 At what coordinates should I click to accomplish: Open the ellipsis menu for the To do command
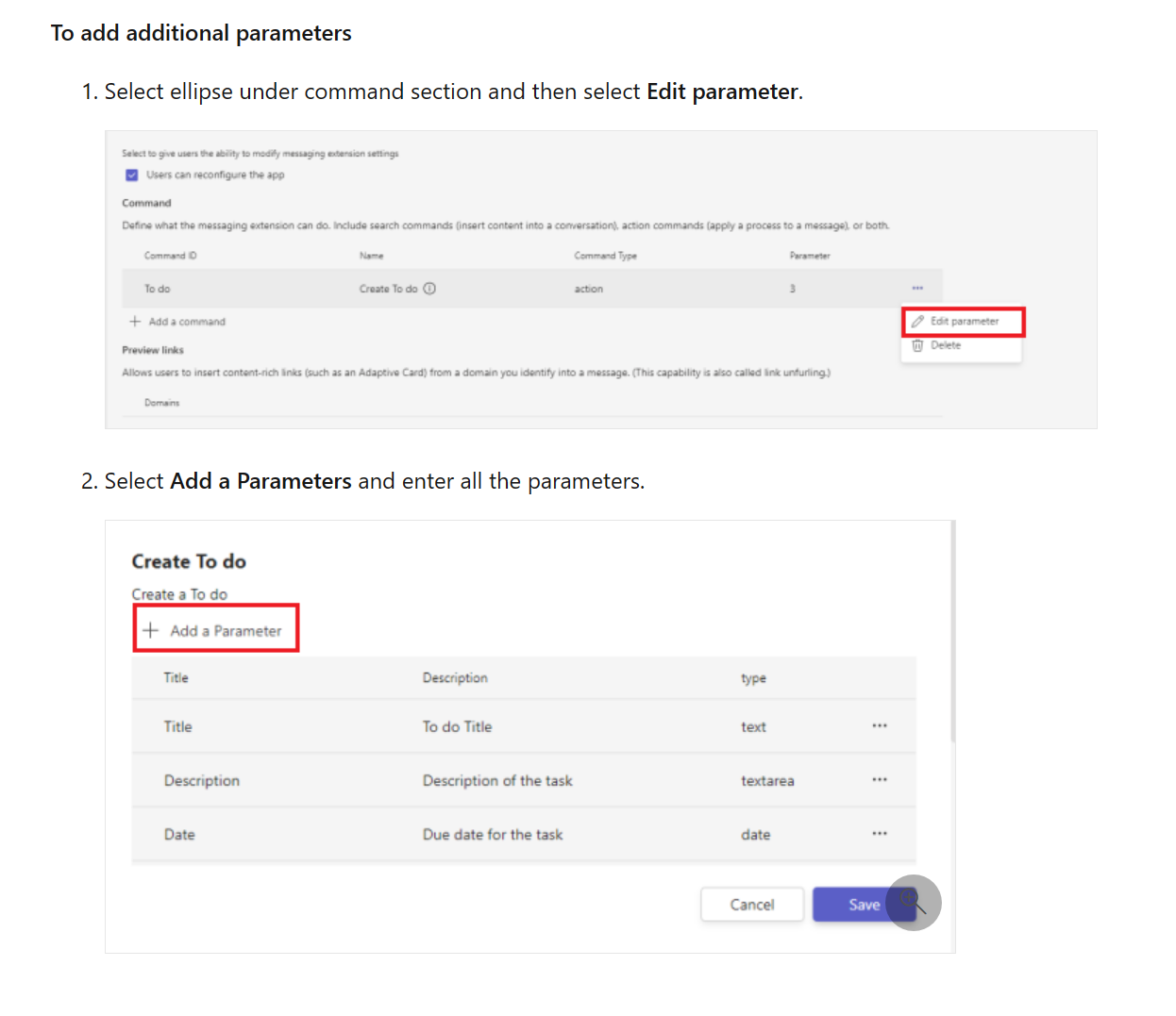[916, 287]
